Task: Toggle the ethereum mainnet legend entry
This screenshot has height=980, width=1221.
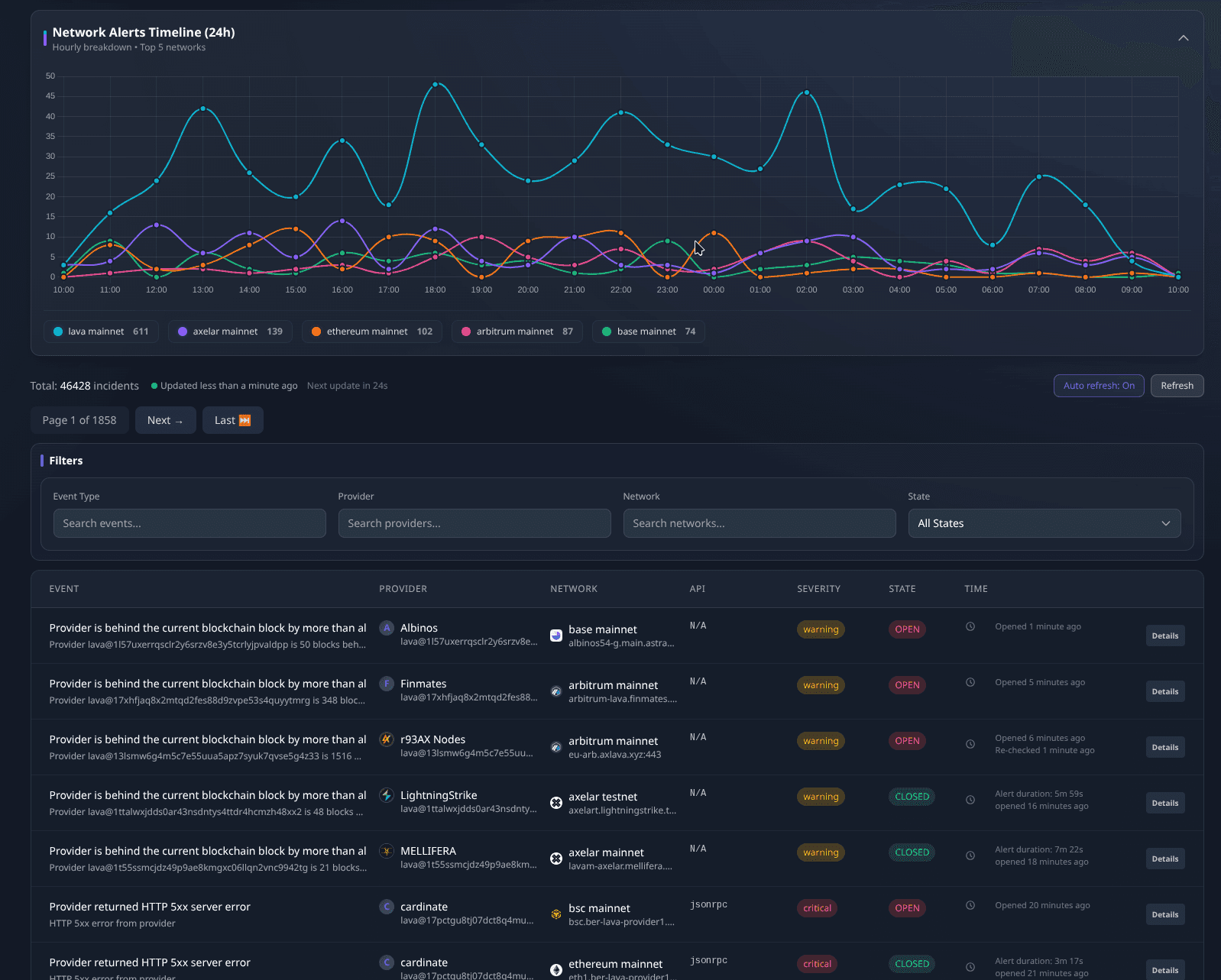Action: tap(371, 332)
